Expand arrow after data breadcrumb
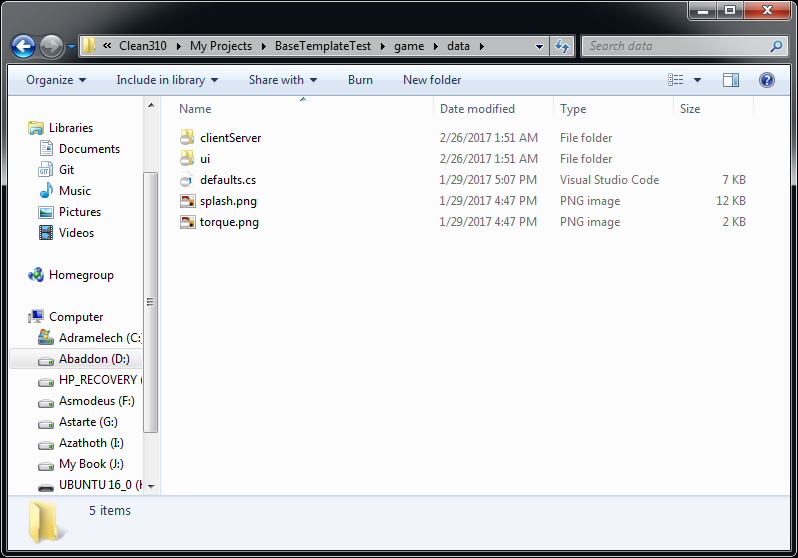 tap(481, 46)
